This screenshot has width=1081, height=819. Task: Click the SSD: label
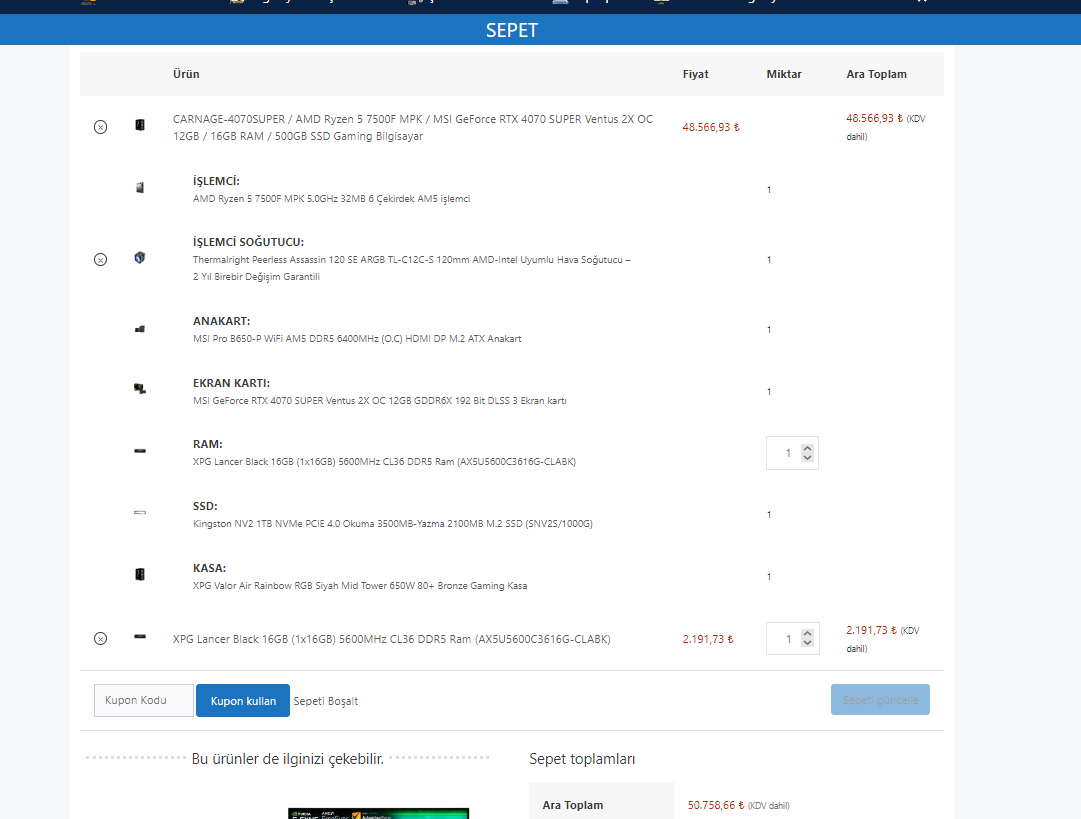click(205, 506)
